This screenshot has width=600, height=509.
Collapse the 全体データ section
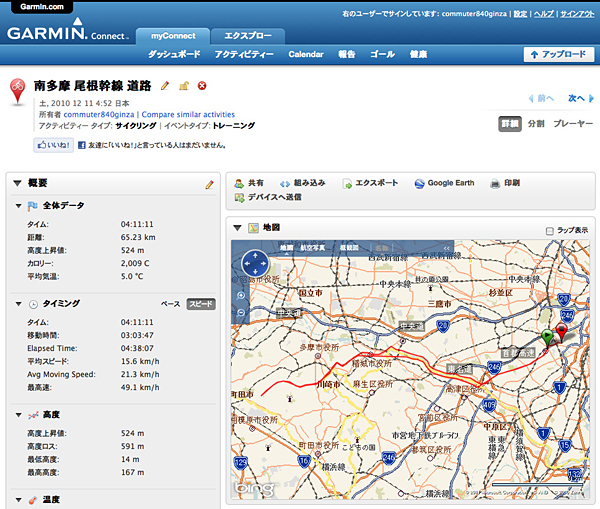pyautogui.click(x=18, y=206)
